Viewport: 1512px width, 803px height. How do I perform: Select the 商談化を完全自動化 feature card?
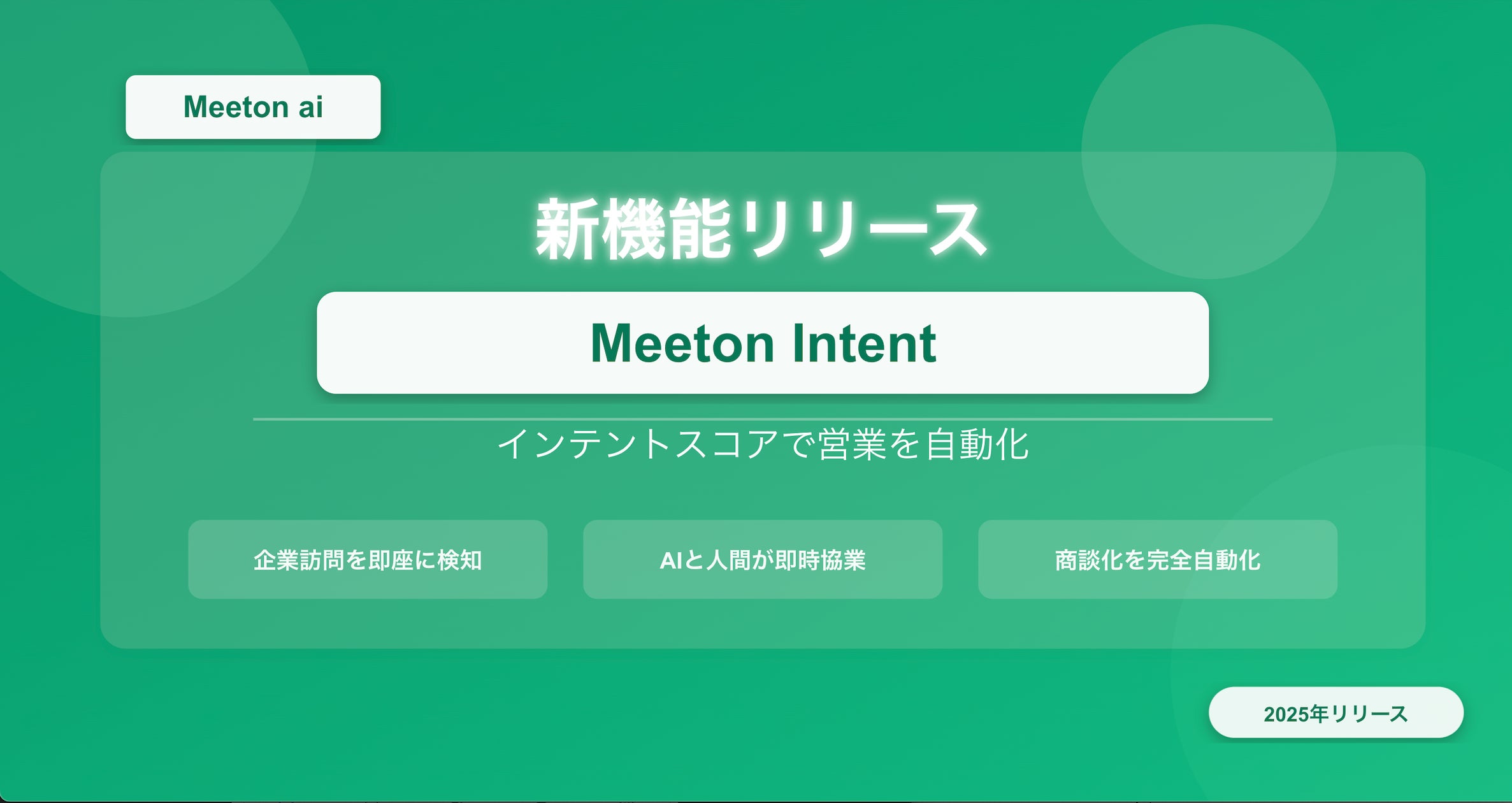pos(1157,560)
